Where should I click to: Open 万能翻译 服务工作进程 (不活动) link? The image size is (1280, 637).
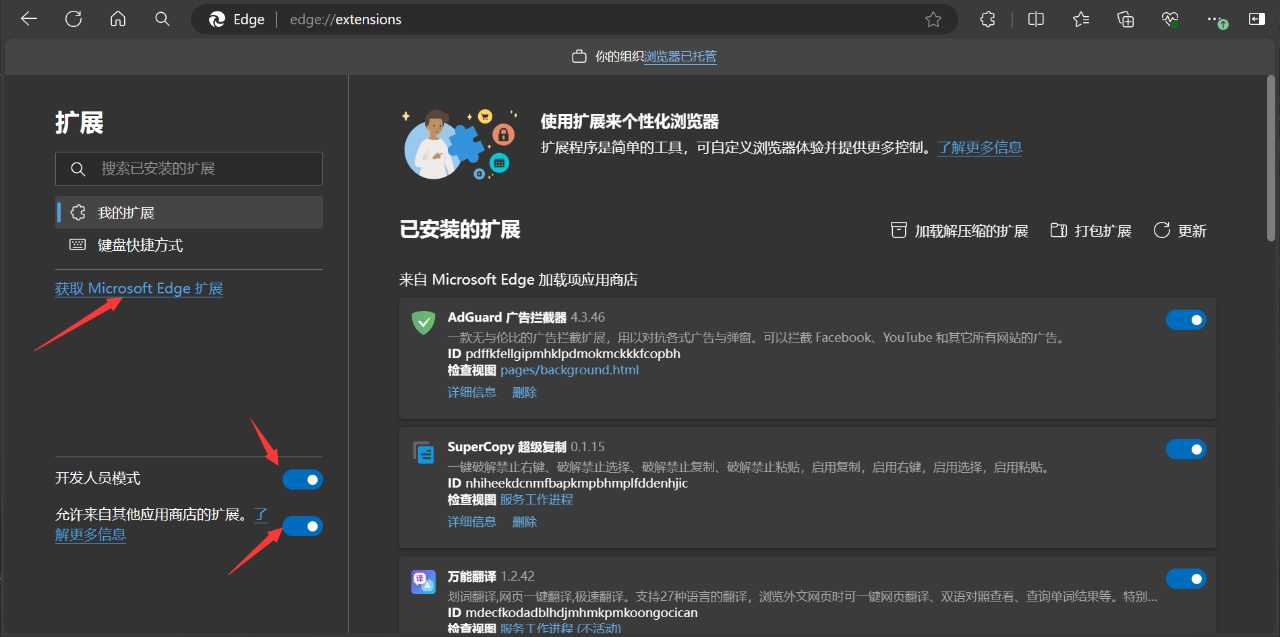pyautogui.click(x=561, y=628)
